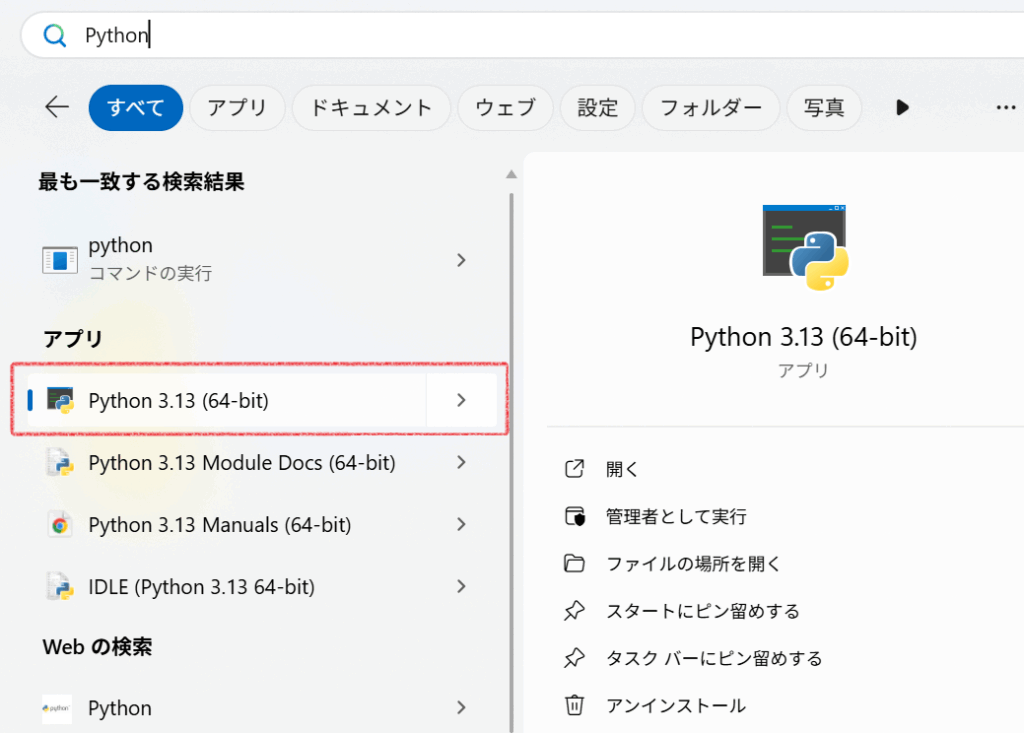Expand the python run command result chevron
Image resolution: width=1024 pixels, height=733 pixels.
pos(461,260)
